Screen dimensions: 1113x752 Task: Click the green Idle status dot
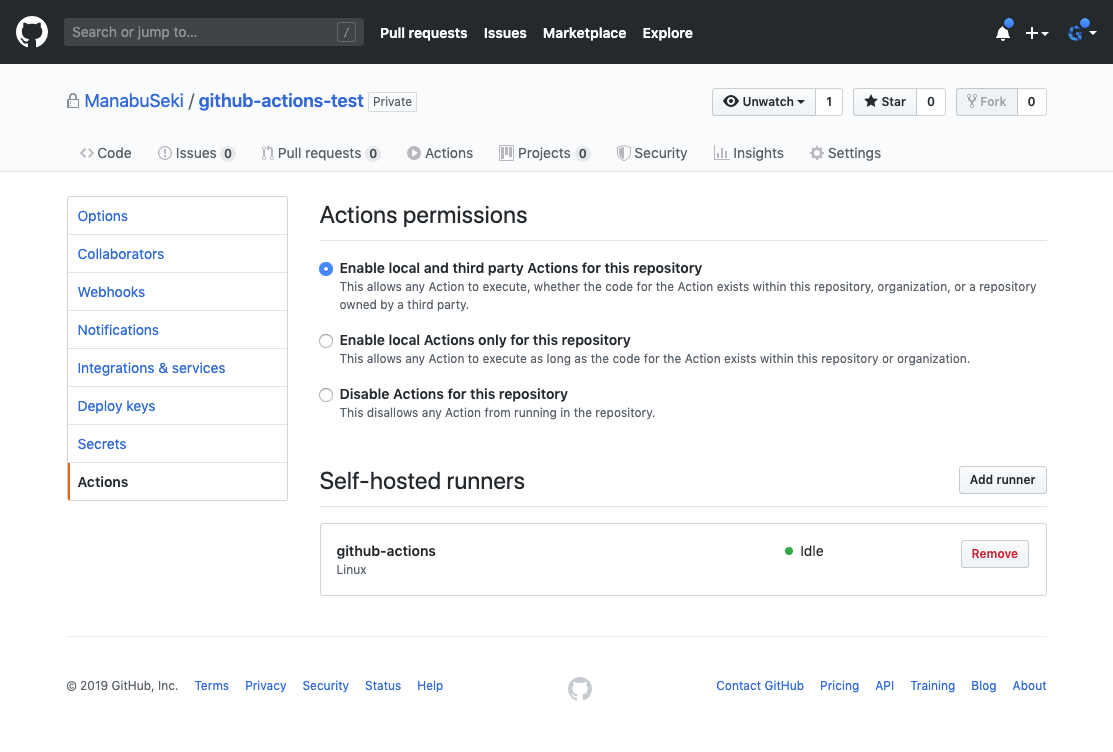[x=789, y=551]
